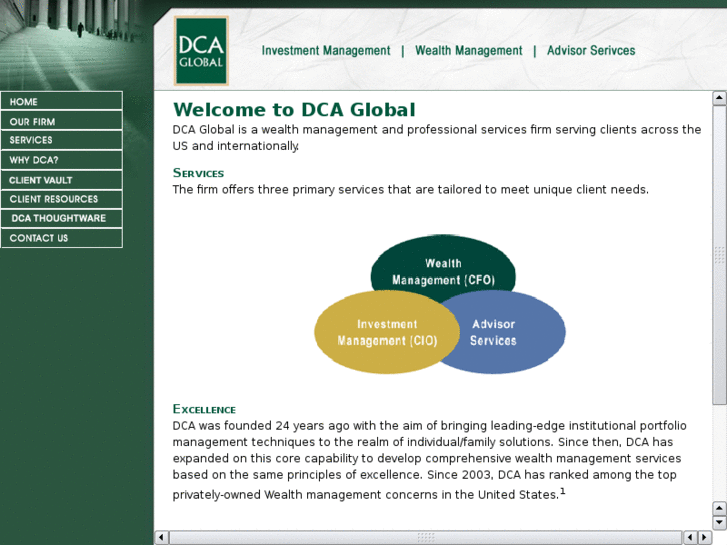
Task: Click the Welcome to DCA Global heading
Action: click(x=294, y=110)
